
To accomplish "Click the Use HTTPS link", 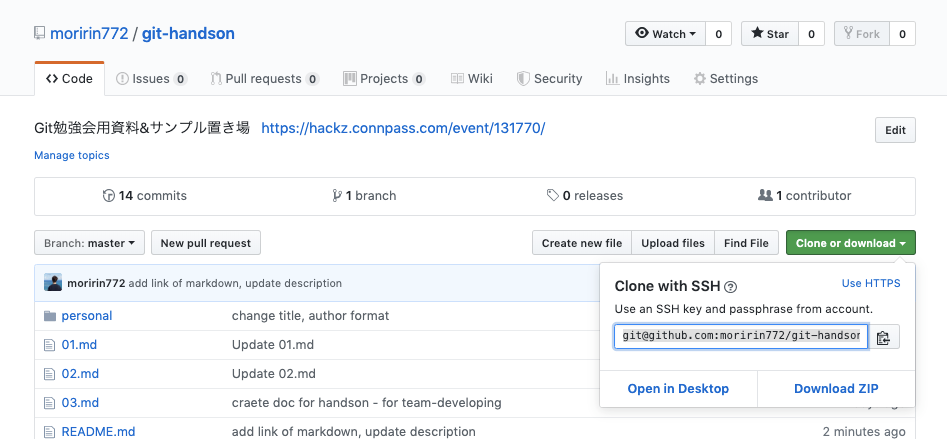I will tap(871, 284).
